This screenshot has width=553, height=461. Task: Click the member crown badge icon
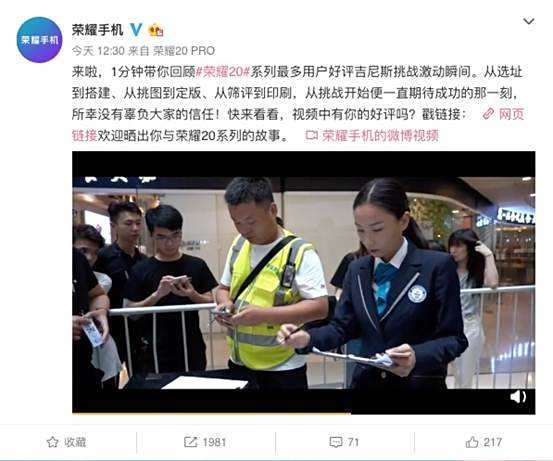[x=156, y=30]
